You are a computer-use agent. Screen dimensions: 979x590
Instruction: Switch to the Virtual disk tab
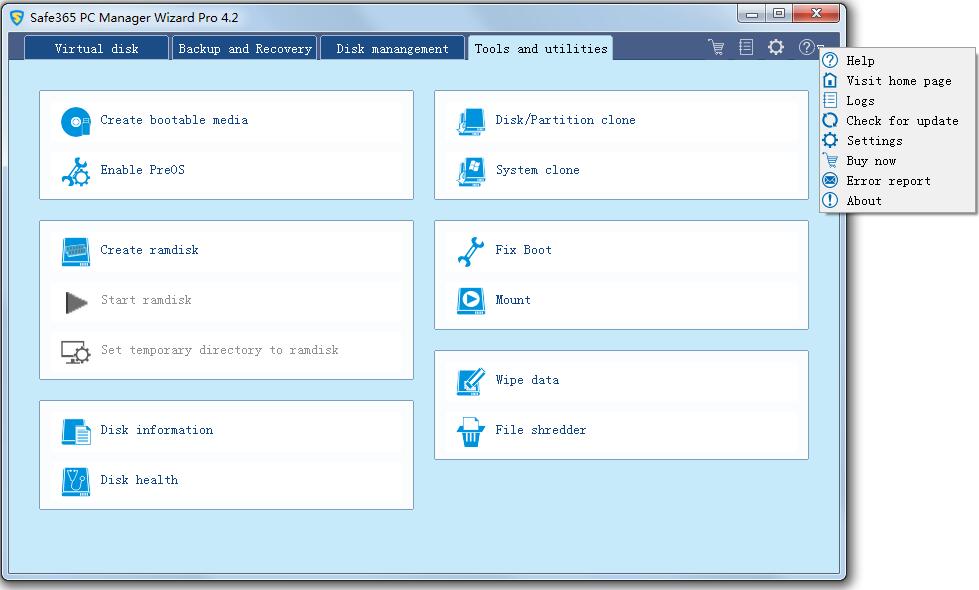click(x=96, y=48)
